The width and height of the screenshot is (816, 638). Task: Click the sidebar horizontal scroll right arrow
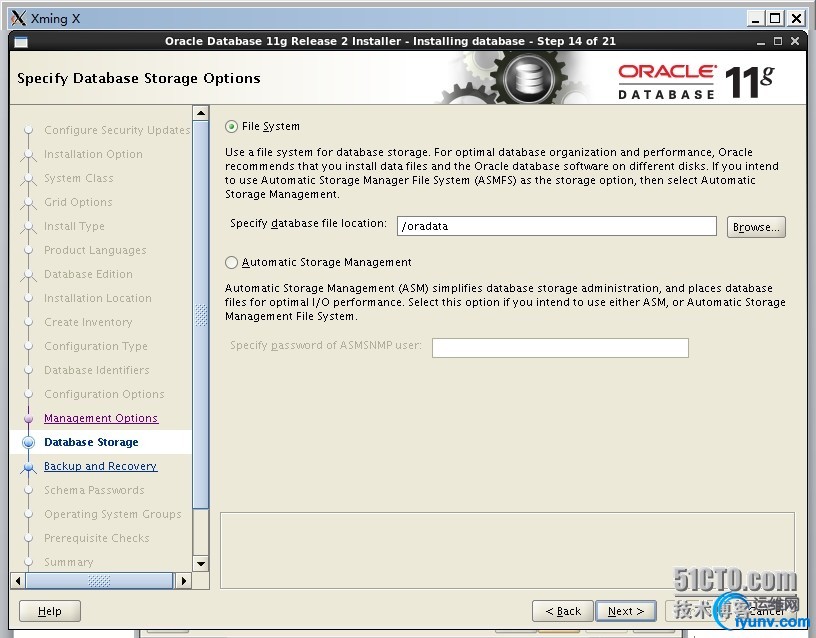[183, 580]
